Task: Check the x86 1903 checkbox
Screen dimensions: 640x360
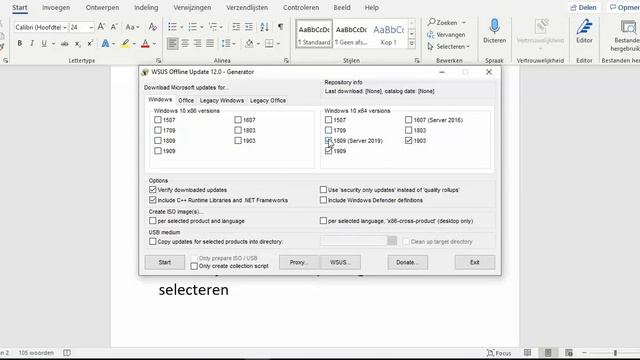Action: click(x=238, y=141)
